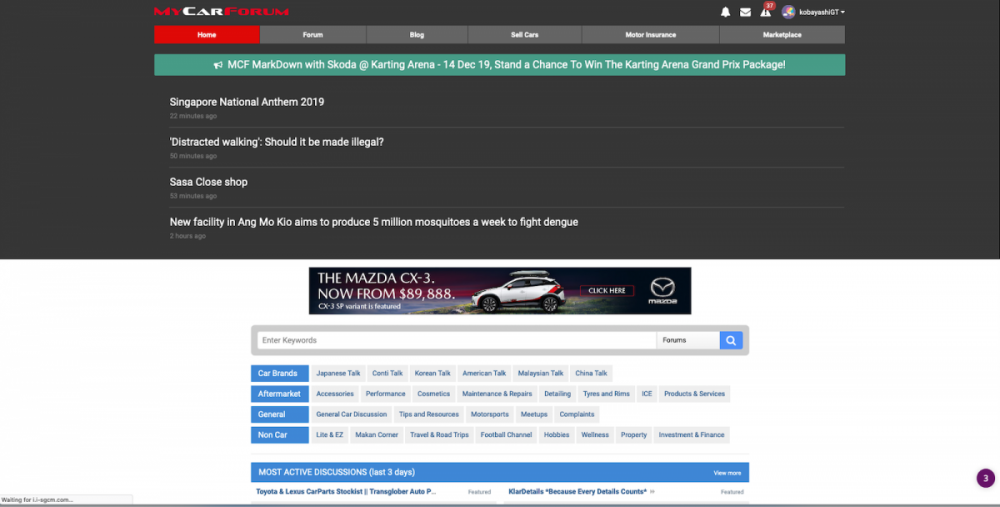Click the purple floating badge showing 3

(x=986, y=478)
